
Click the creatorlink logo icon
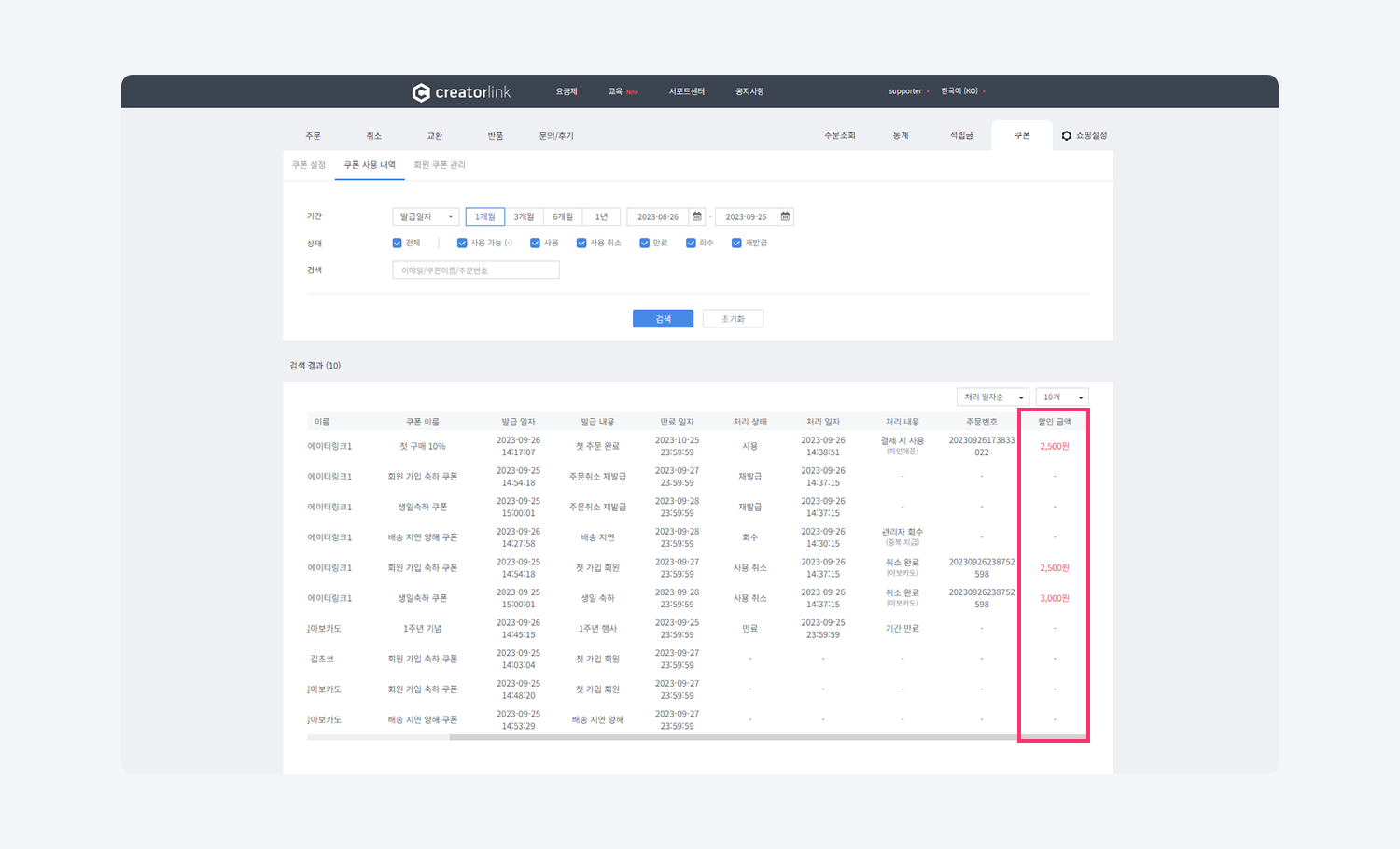point(421,92)
